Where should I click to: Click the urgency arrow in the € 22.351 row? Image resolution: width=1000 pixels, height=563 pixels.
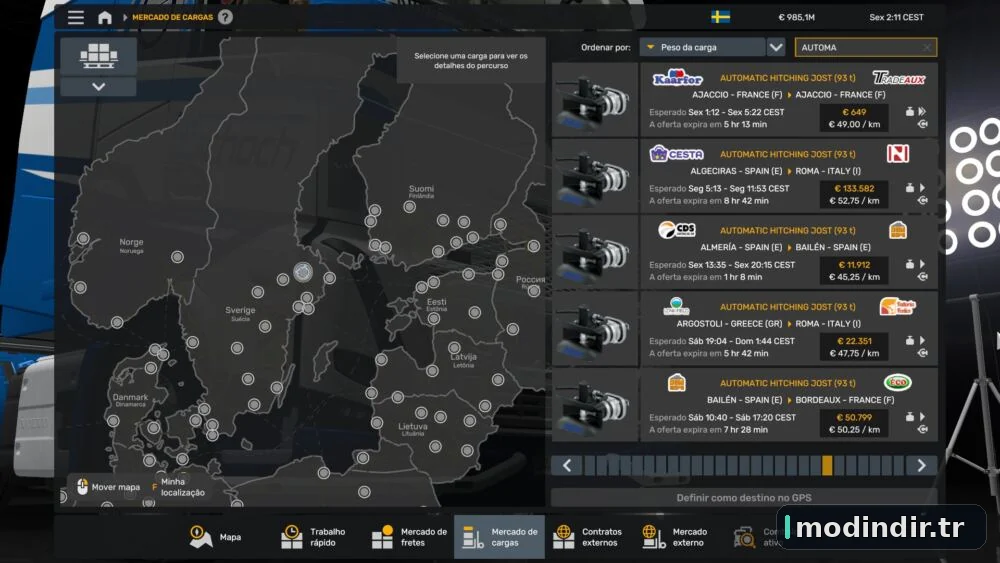(x=922, y=340)
